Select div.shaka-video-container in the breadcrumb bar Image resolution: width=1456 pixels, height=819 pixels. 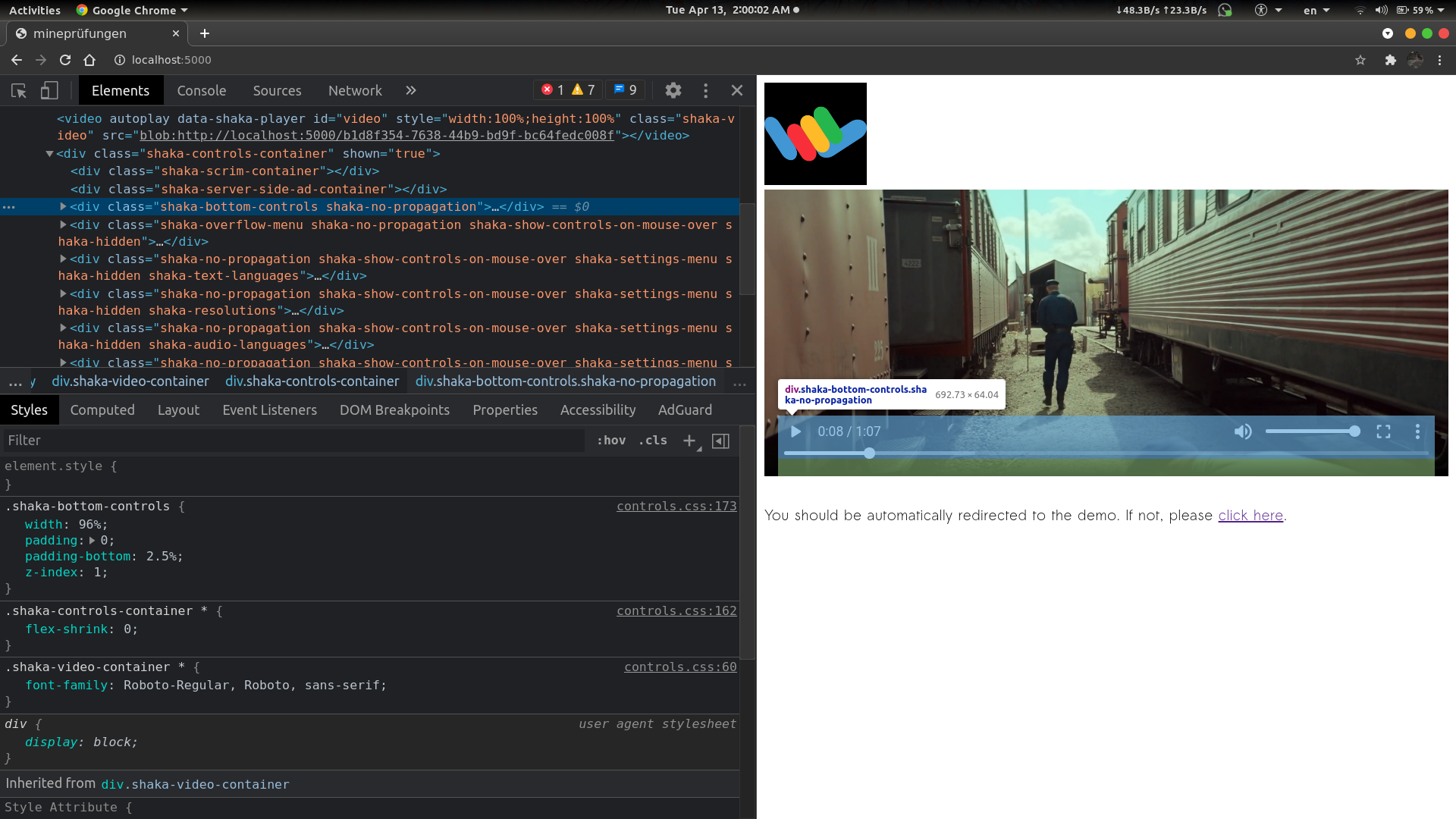130,381
